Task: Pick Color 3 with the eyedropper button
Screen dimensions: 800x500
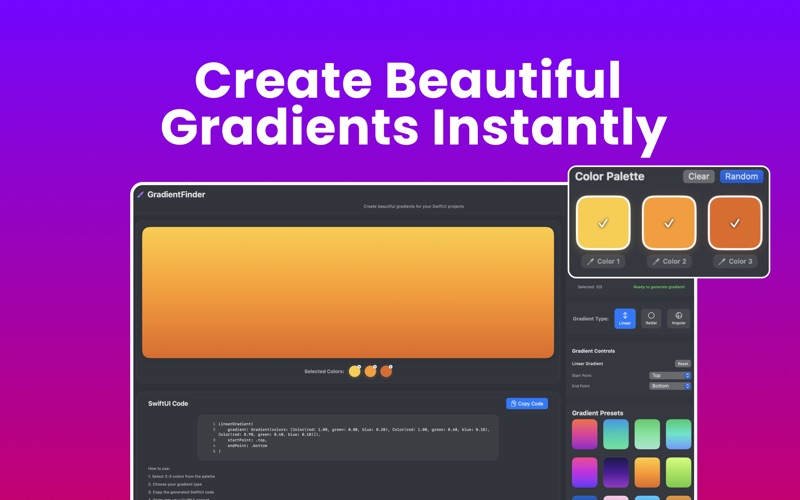Action: tap(735, 261)
